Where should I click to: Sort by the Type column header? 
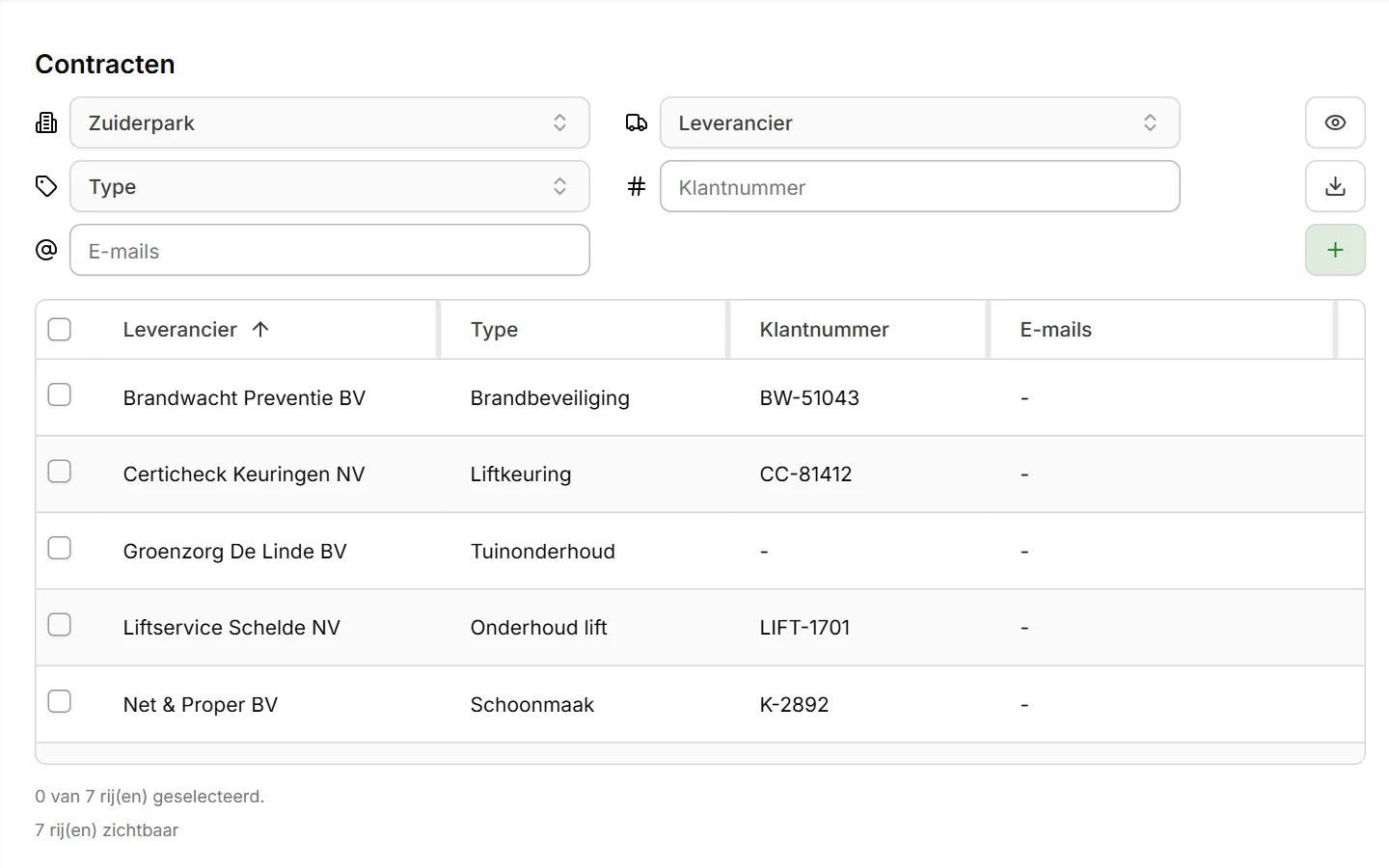click(x=494, y=330)
